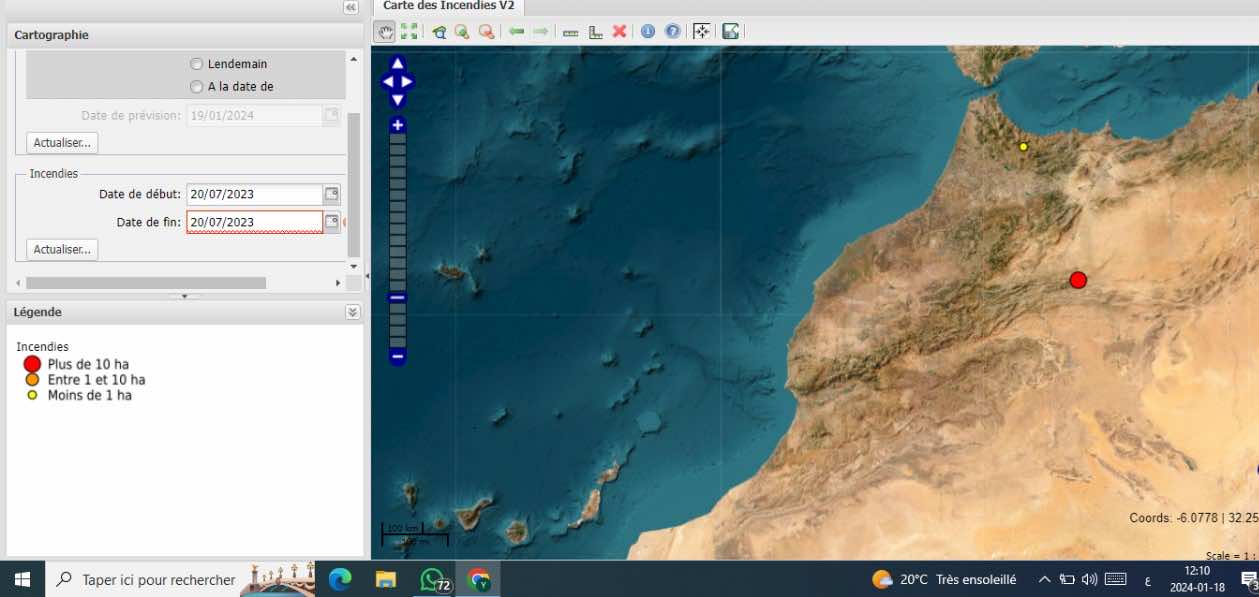The height and width of the screenshot is (597, 1259).
Task: Open calendar picker for Date de fin
Action: pos(332,222)
